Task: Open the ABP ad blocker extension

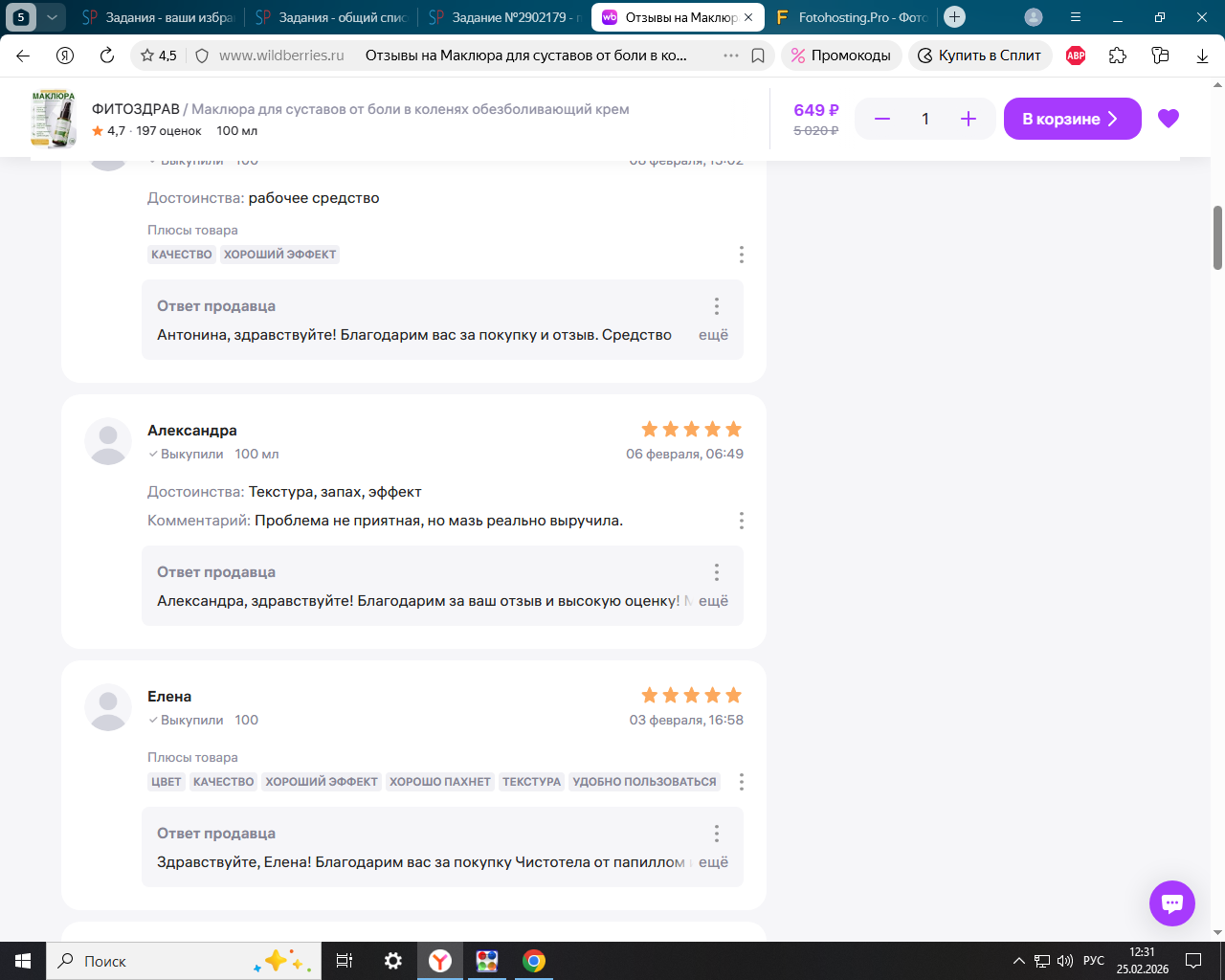Action: click(x=1076, y=56)
